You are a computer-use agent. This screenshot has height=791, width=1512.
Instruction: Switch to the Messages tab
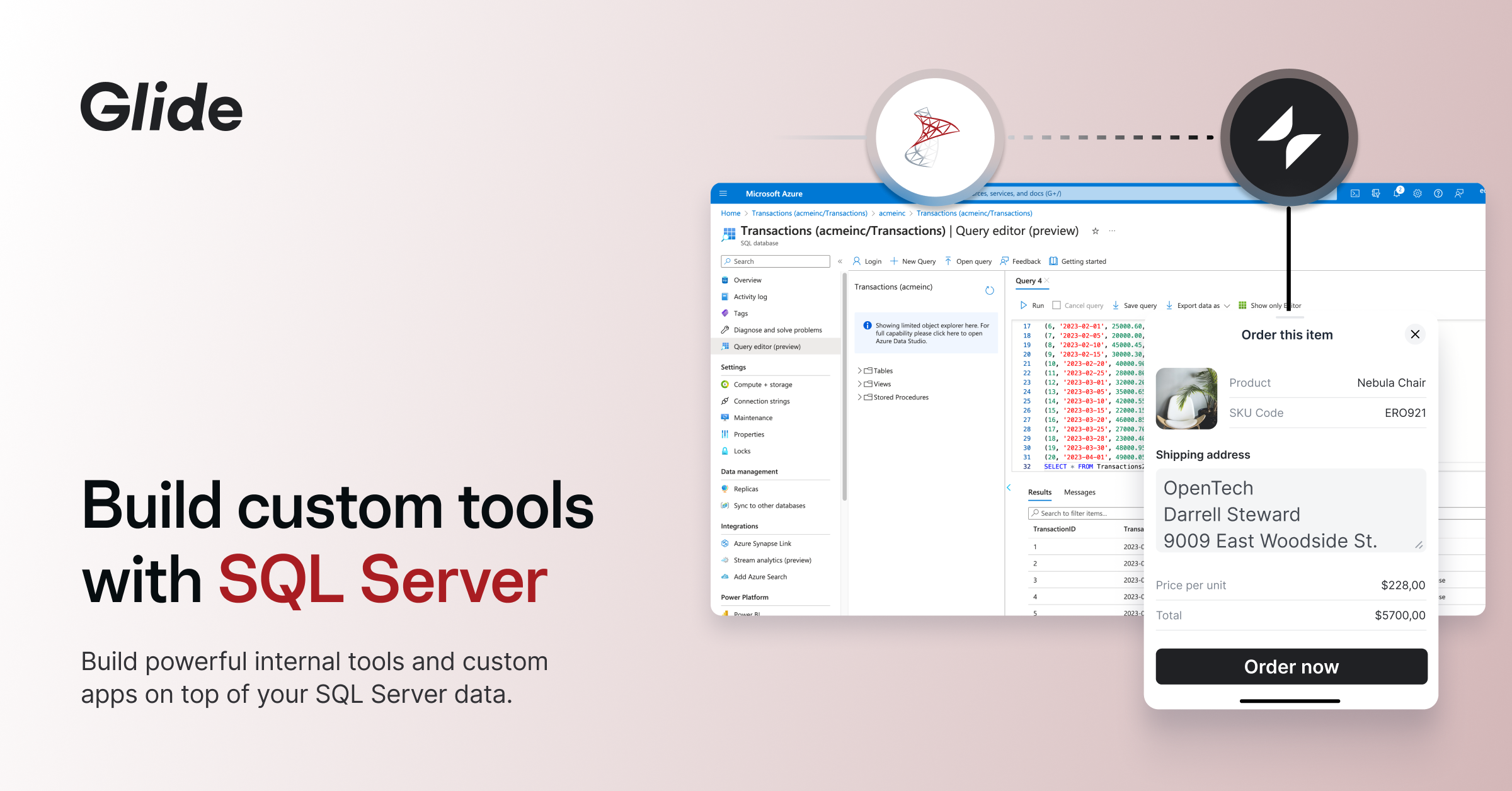[1079, 492]
